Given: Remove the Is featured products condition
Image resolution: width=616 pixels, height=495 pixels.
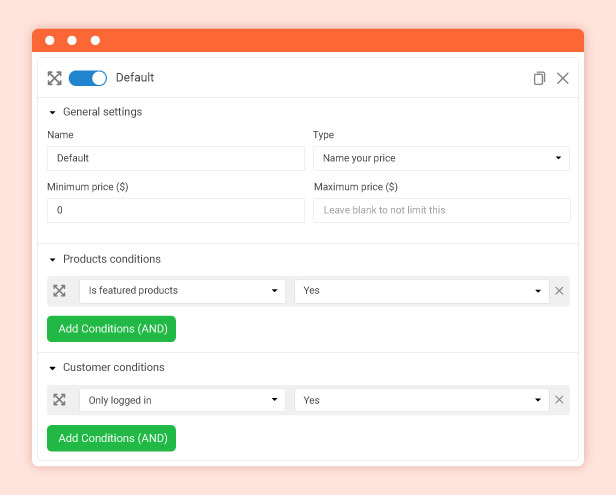Looking at the screenshot, I should pos(559,291).
